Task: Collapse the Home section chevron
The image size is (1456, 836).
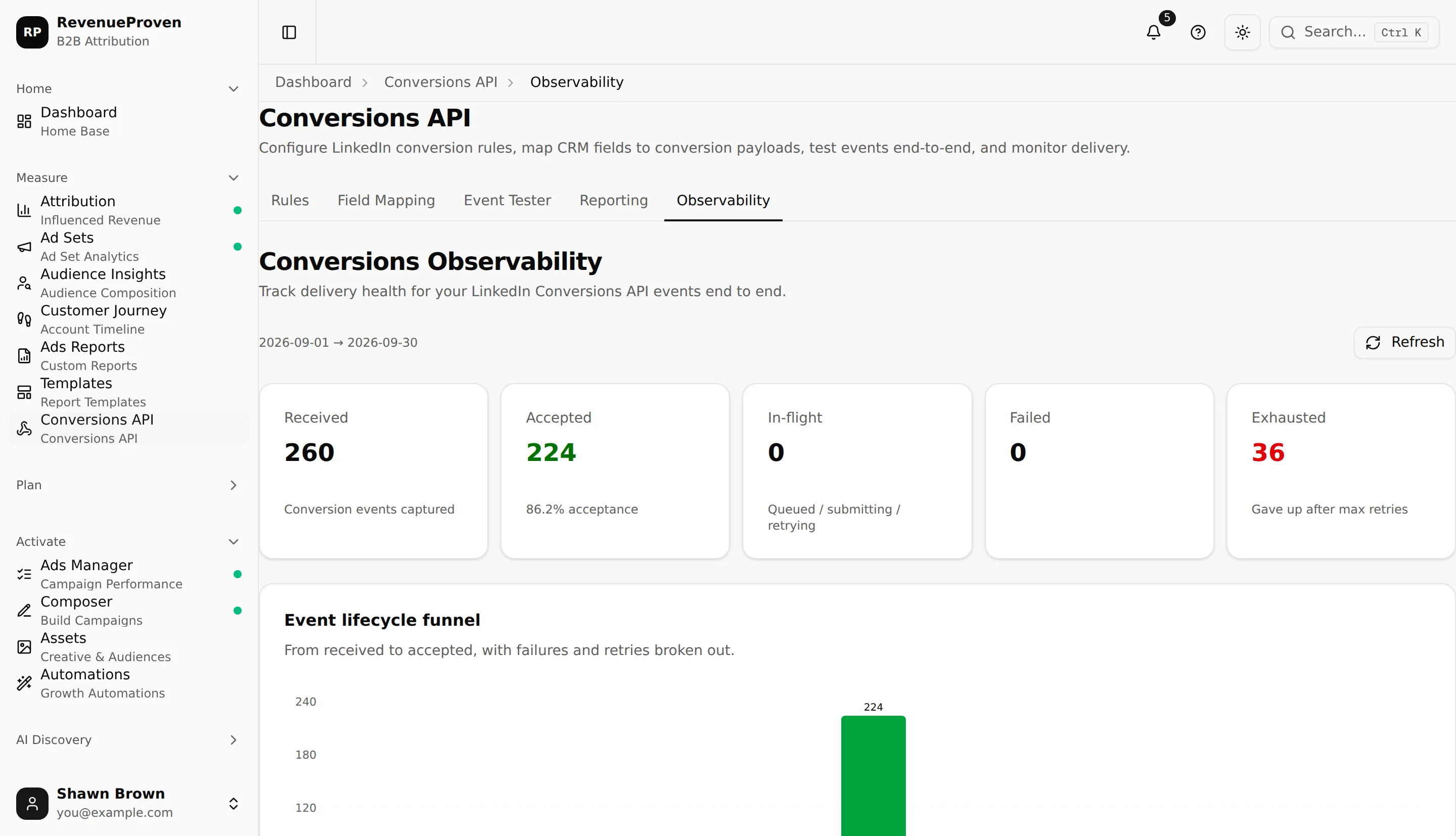Action: [x=233, y=89]
